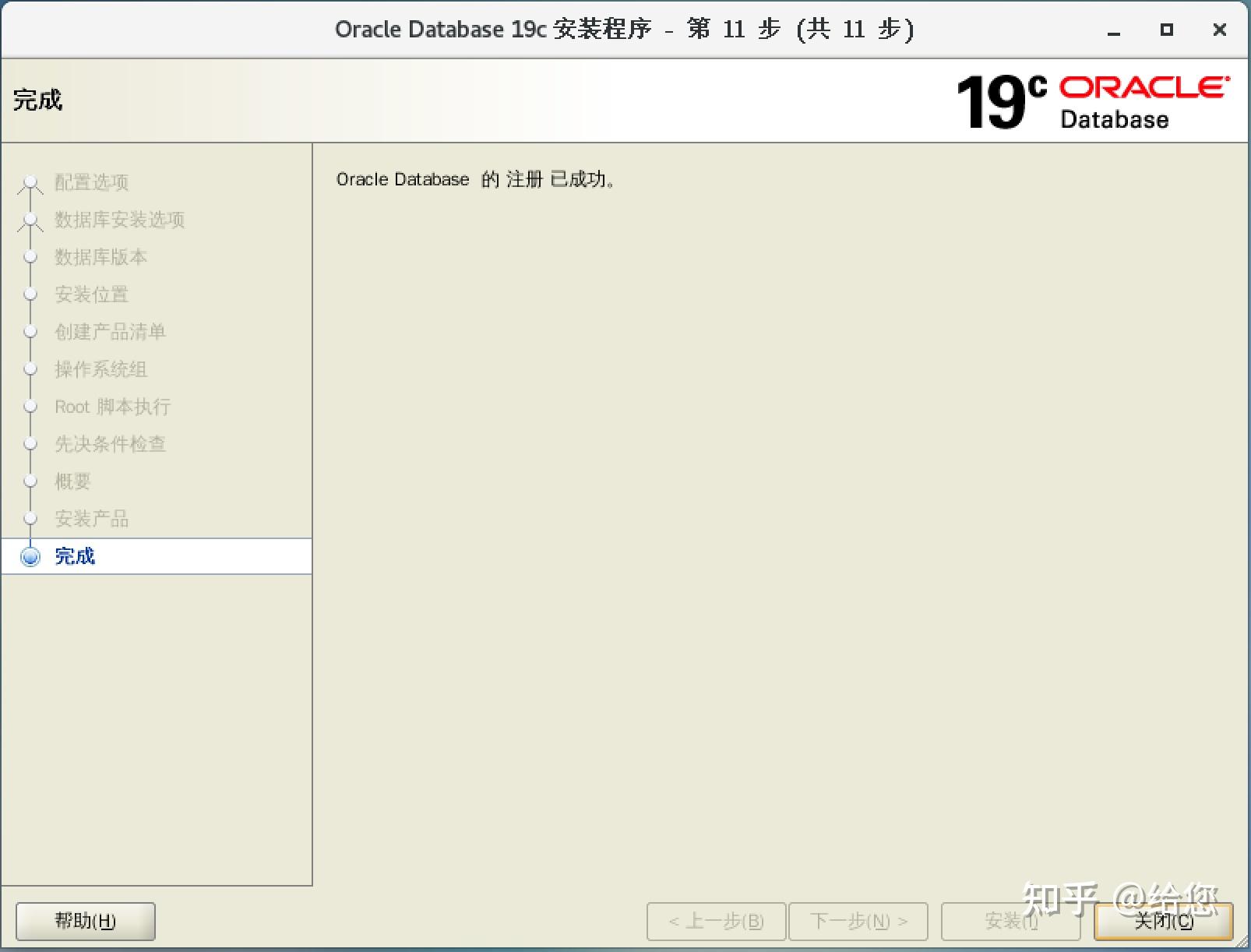Click the 关闭(C) button
1251x952 pixels.
[1164, 921]
